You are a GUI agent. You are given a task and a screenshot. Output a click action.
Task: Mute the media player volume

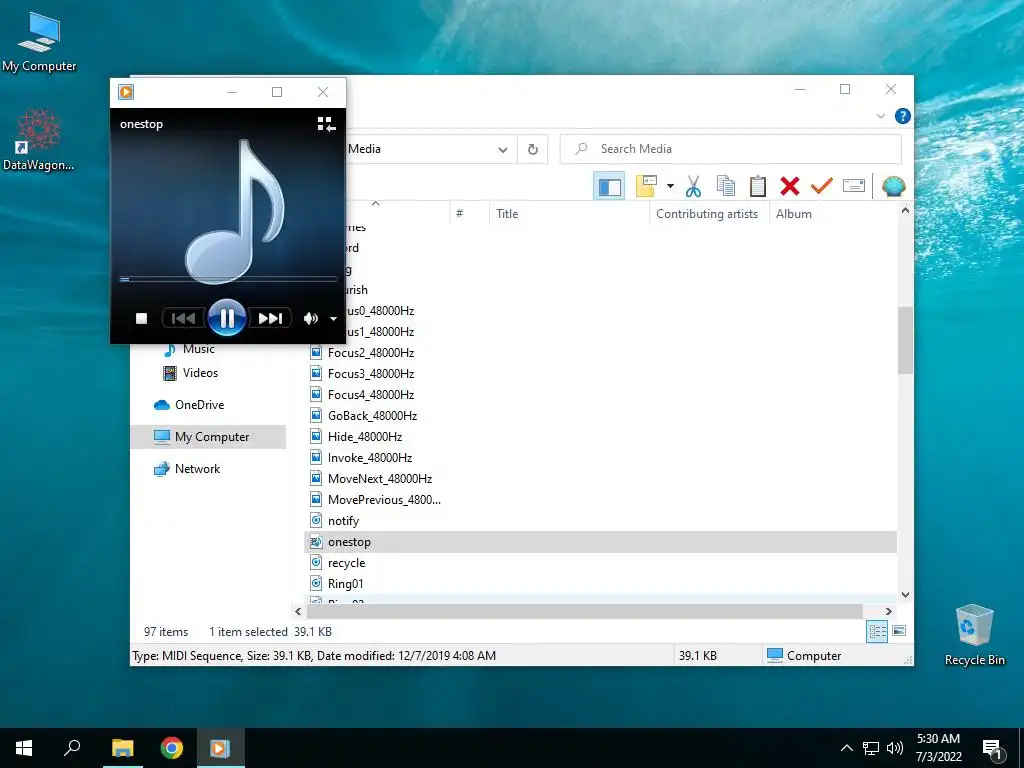(x=311, y=318)
